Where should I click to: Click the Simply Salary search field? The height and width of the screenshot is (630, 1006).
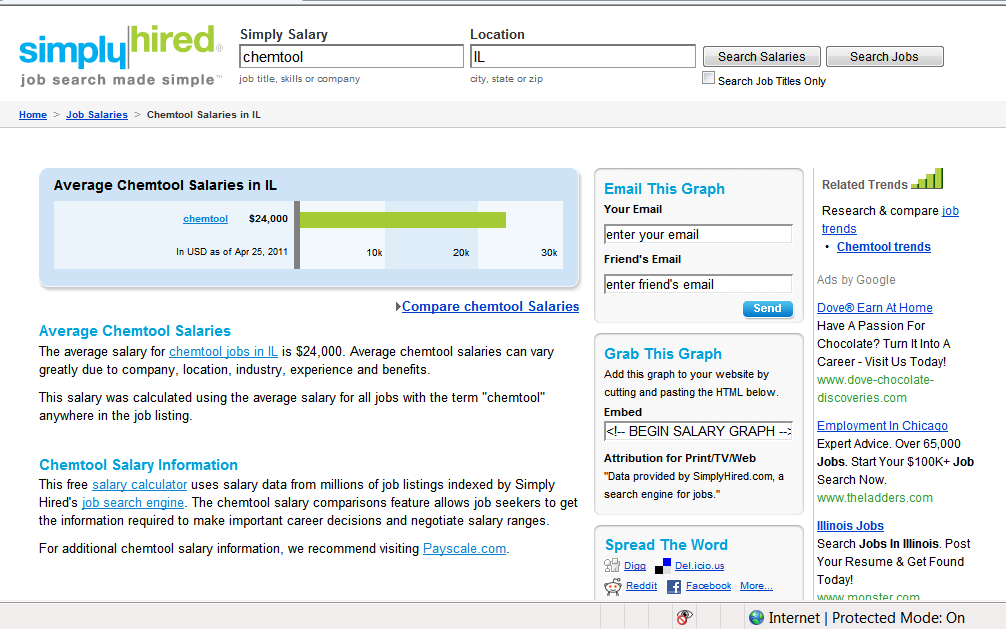351,56
